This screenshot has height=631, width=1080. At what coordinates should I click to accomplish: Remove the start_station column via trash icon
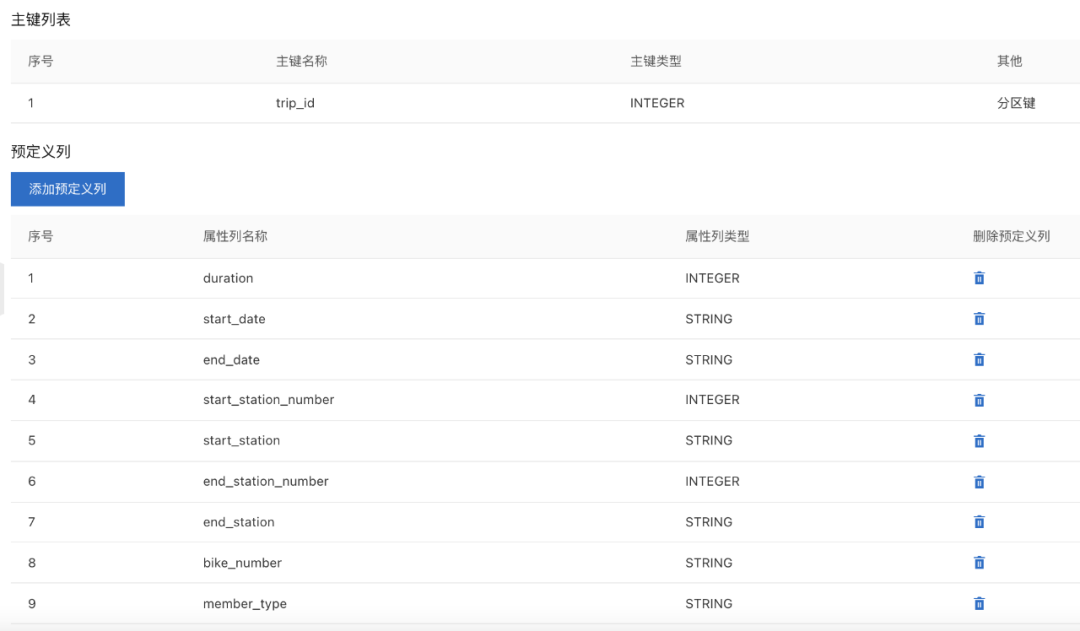979,441
